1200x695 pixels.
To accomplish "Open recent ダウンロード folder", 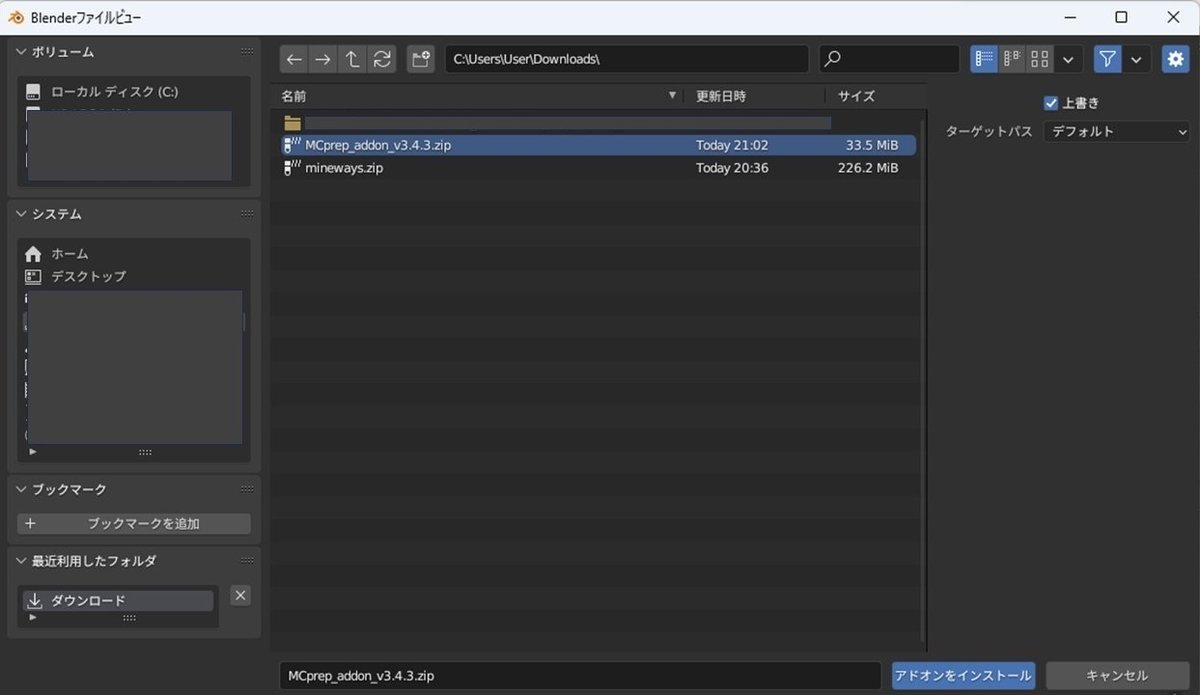I will [118, 600].
